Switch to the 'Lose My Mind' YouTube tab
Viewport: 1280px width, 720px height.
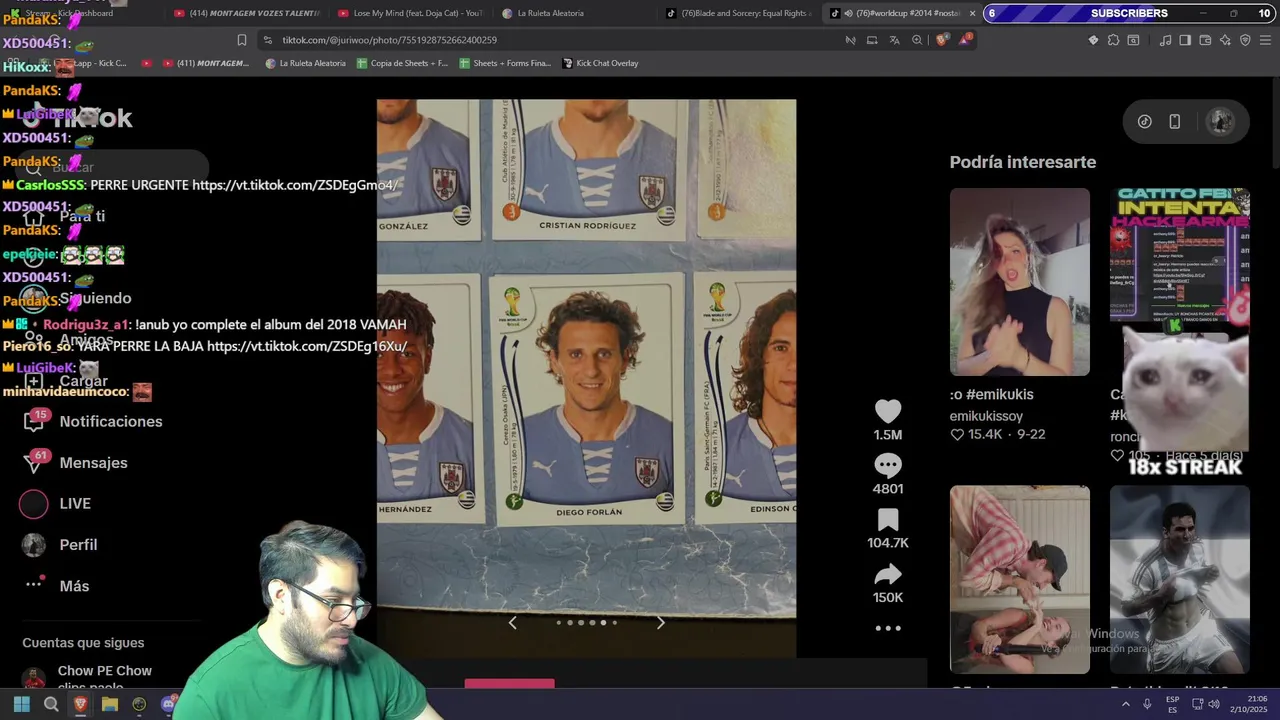[411, 13]
